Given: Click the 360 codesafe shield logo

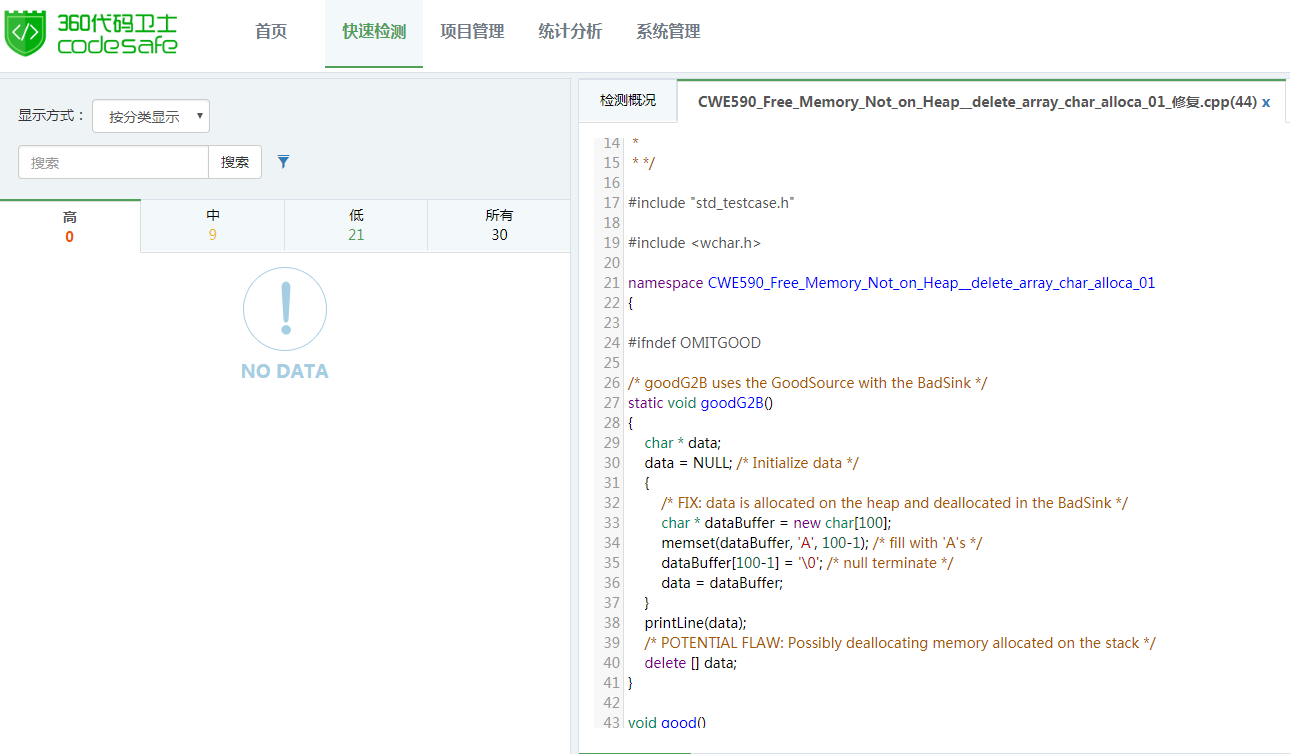Looking at the screenshot, I should click(x=26, y=33).
